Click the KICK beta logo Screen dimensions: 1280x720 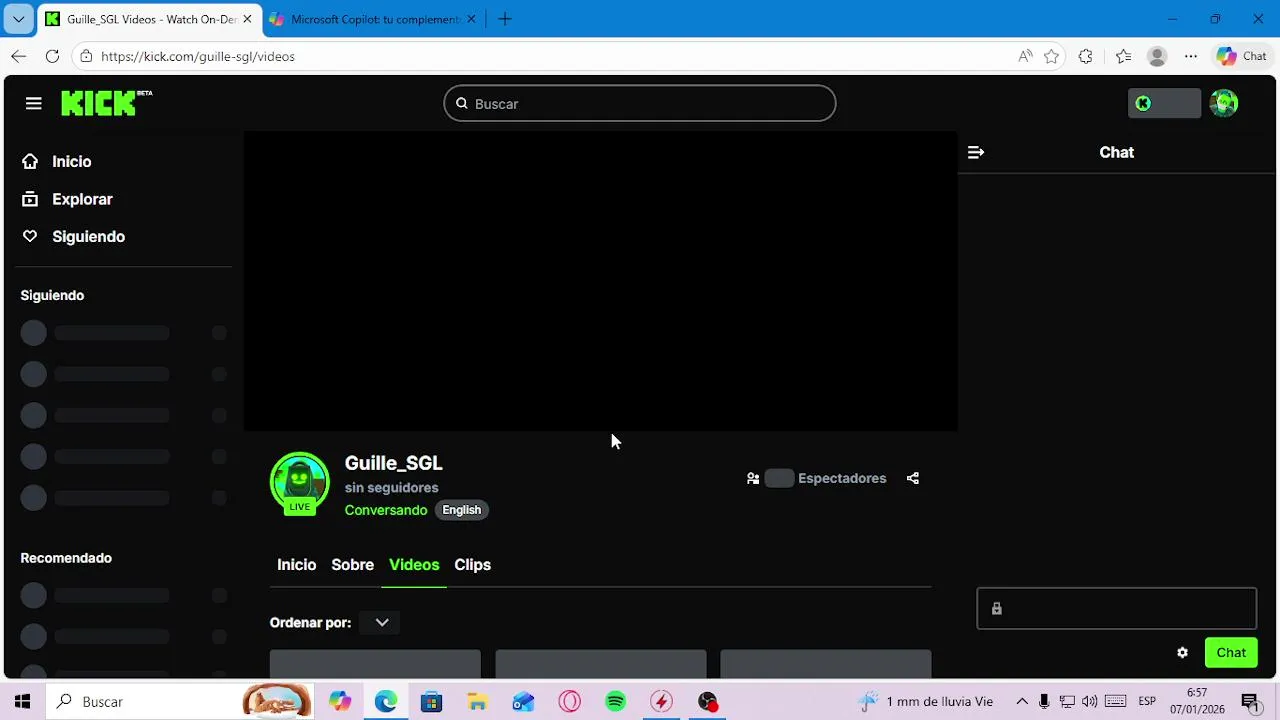(x=106, y=103)
